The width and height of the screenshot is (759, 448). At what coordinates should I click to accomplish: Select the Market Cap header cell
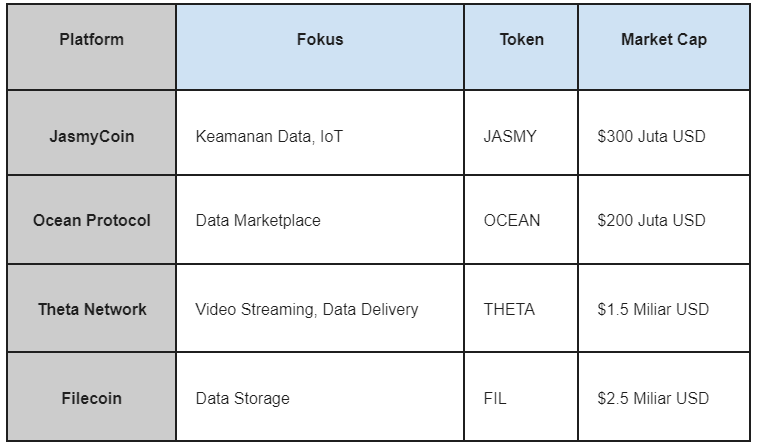(x=664, y=47)
